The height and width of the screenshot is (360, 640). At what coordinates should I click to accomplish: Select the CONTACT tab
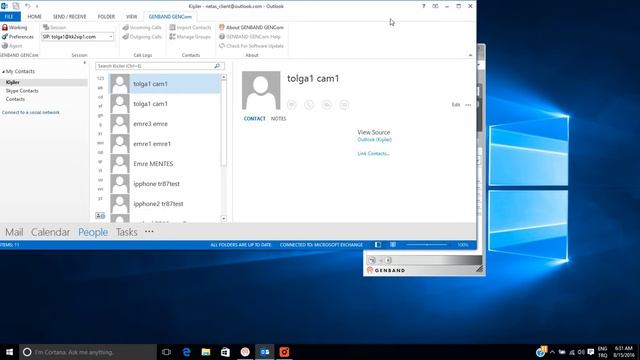(254, 119)
